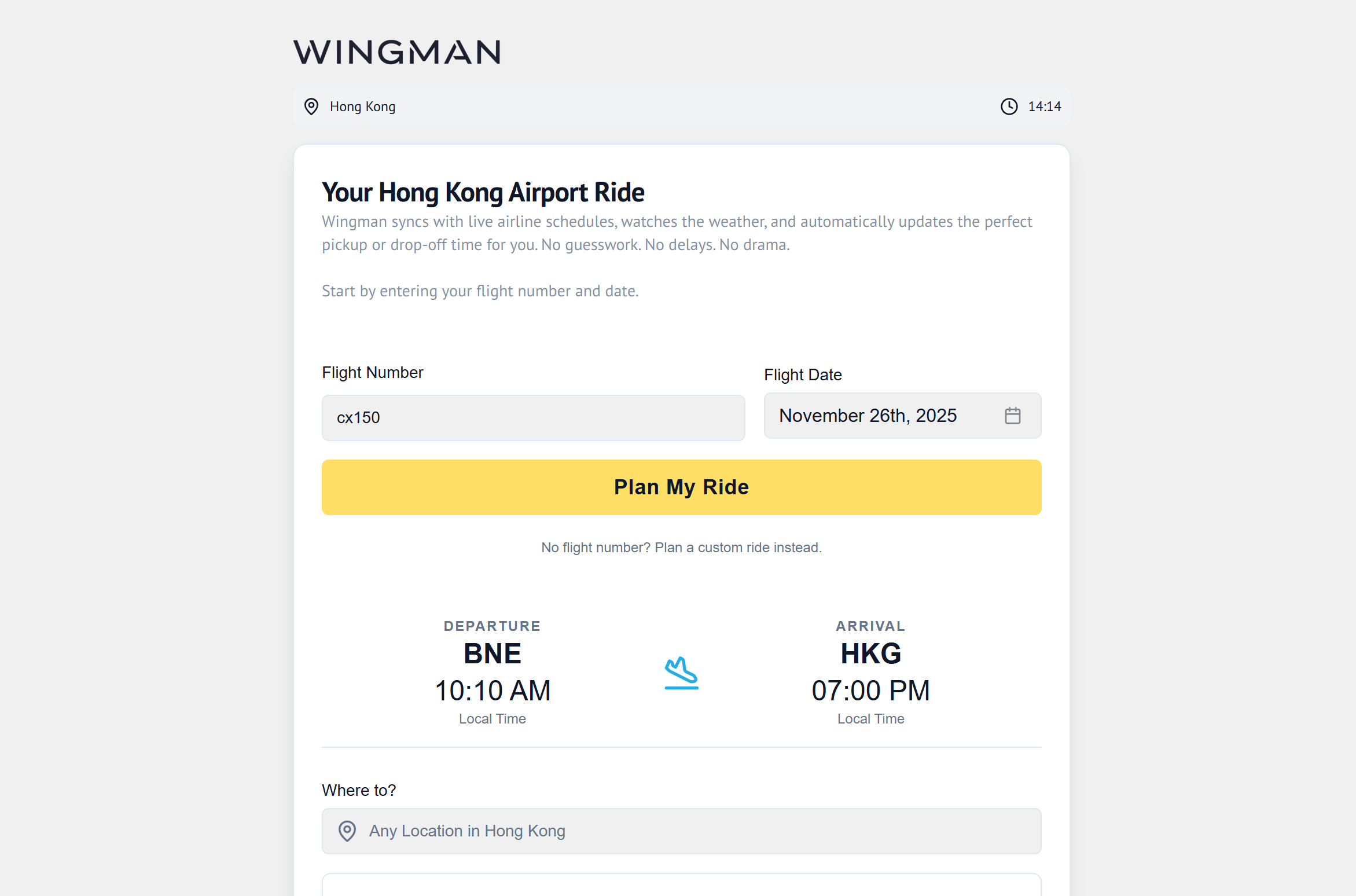
Task: Click the location pin icon next to Hong Kong
Action: [x=311, y=107]
